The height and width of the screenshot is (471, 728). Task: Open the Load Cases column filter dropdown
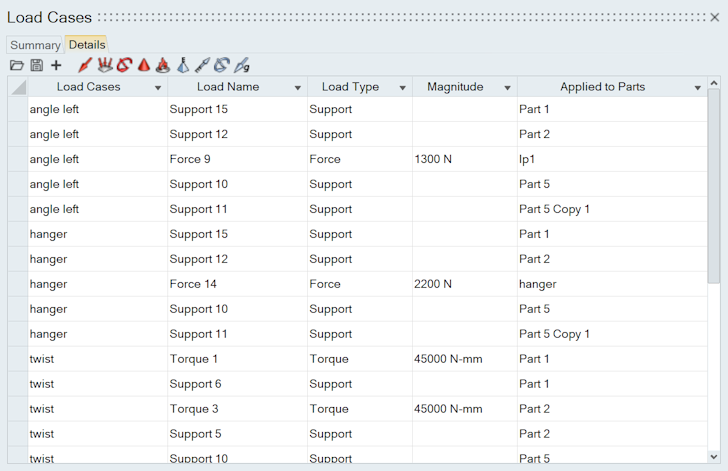[158, 88]
